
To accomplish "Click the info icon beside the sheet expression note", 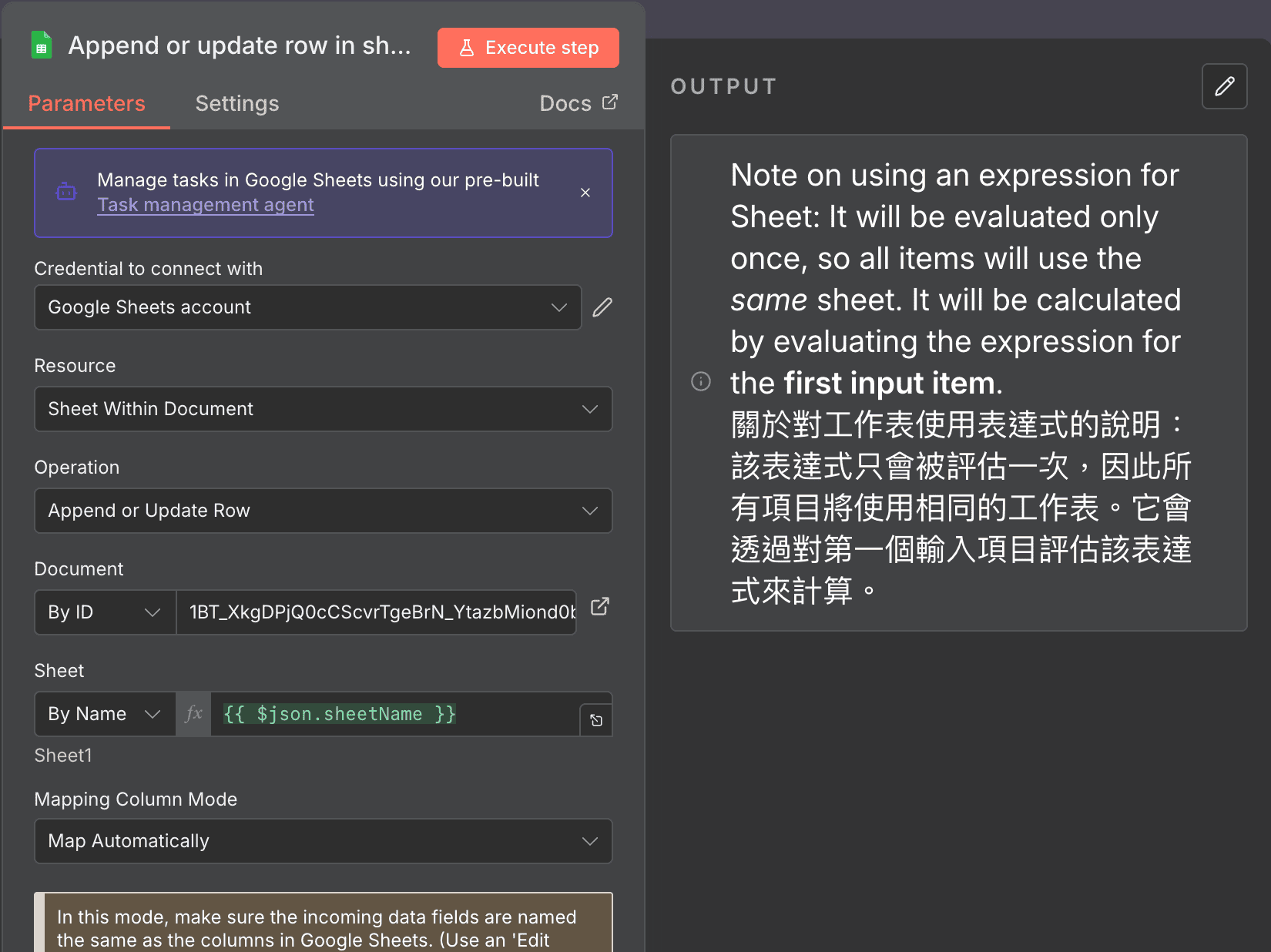I will [701, 381].
